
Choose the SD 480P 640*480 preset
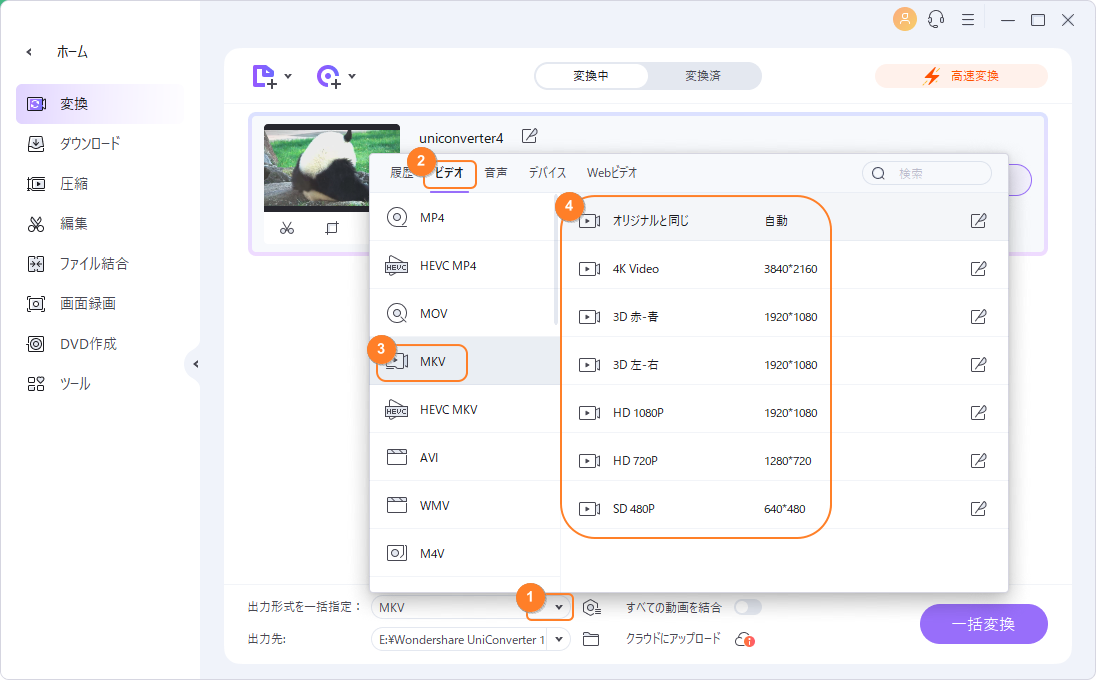tap(784, 509)
